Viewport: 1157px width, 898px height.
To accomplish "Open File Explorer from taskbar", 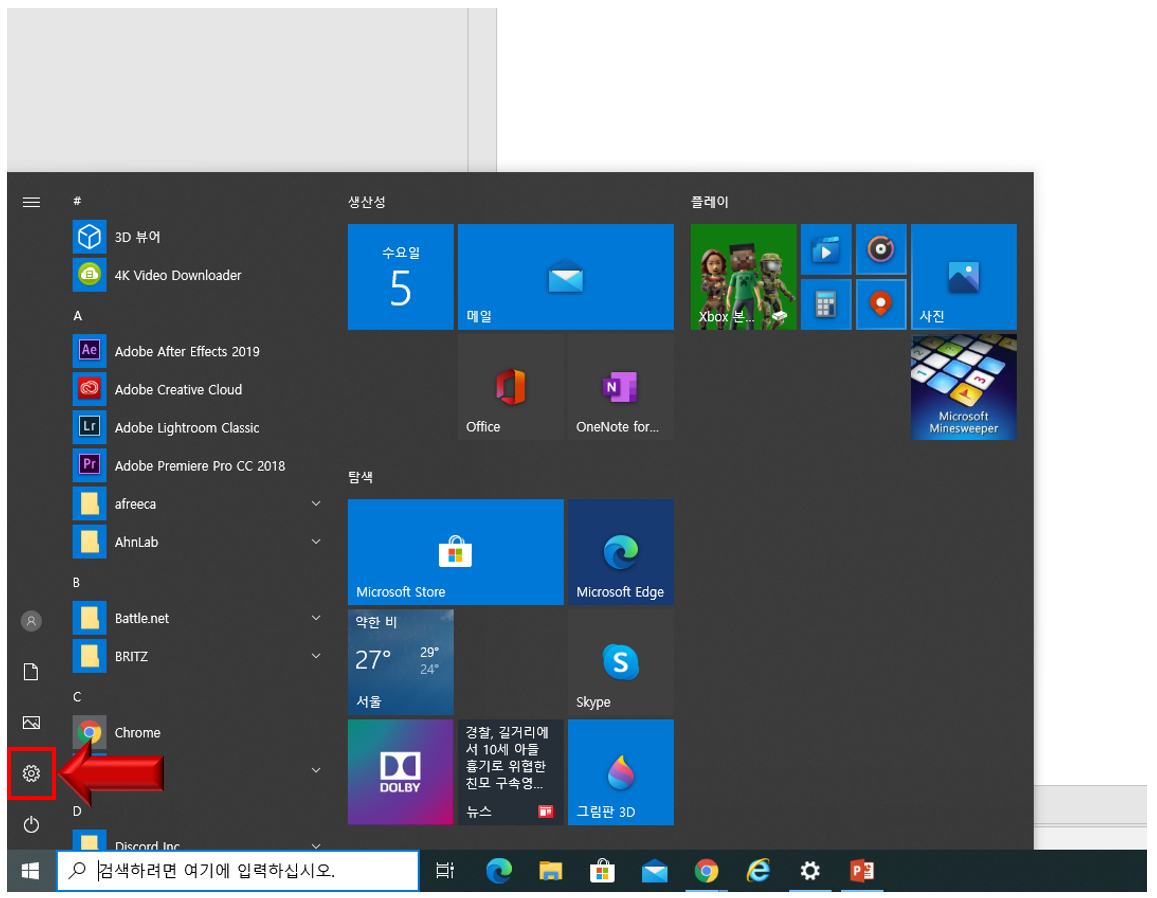I will (550, 871).
